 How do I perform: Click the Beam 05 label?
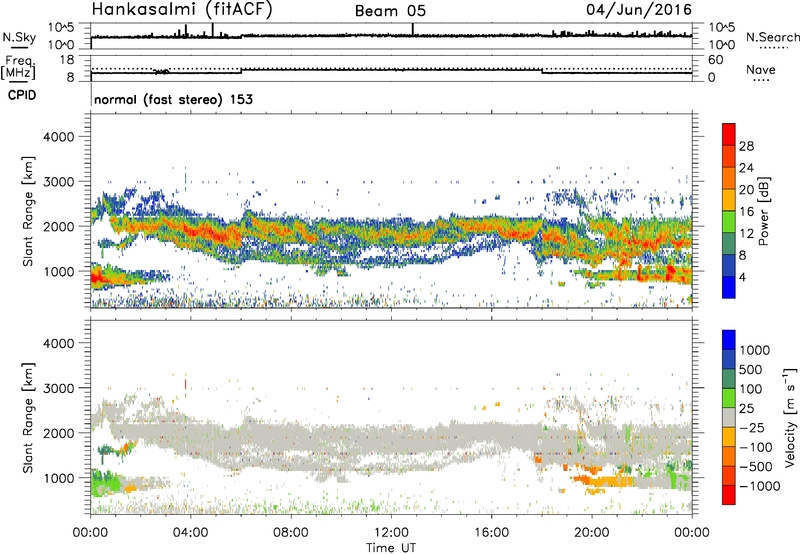coord(390,11)
